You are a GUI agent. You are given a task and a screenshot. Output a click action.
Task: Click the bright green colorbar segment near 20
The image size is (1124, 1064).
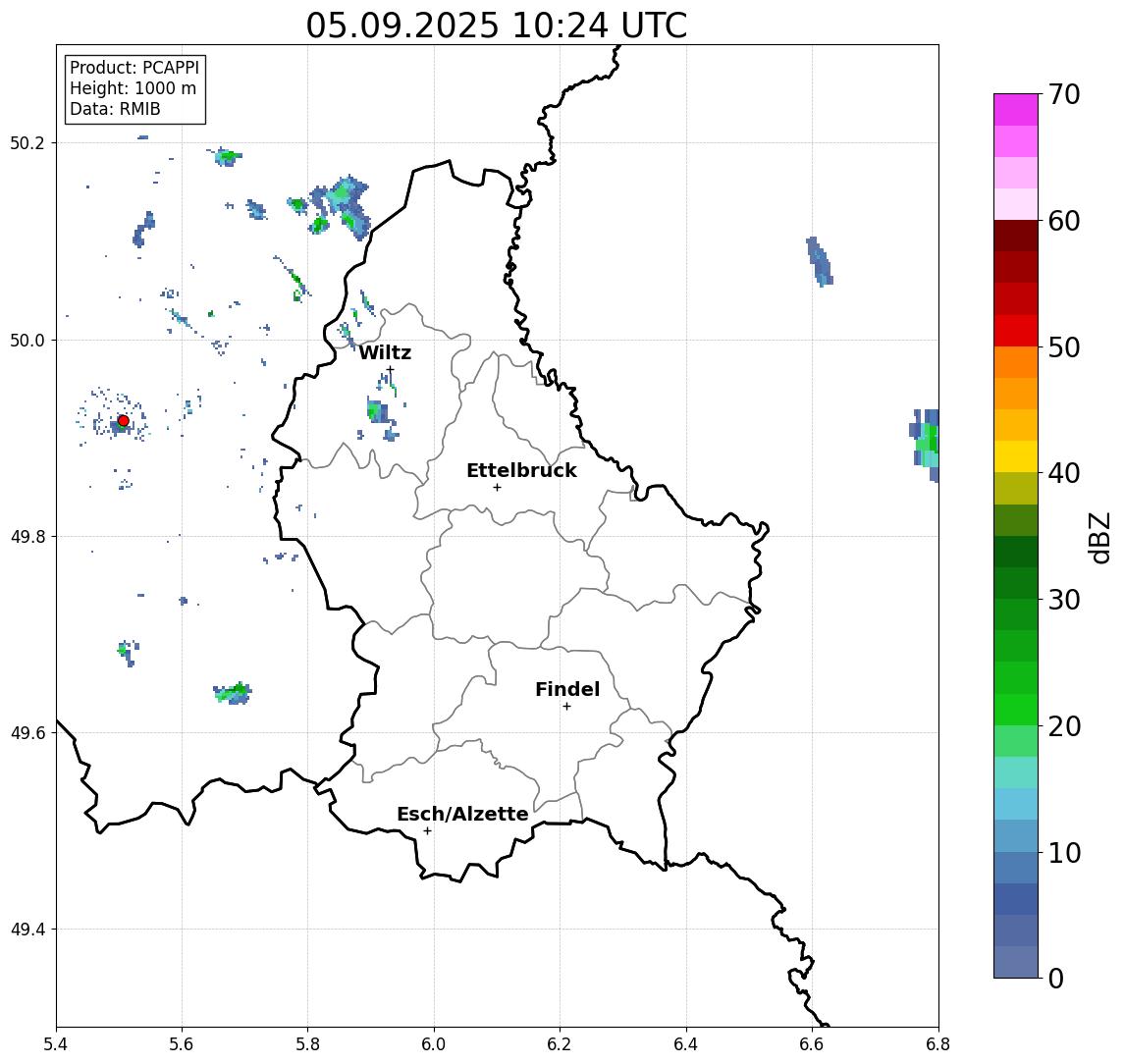pyautogui.click(x=1016, y=709)
